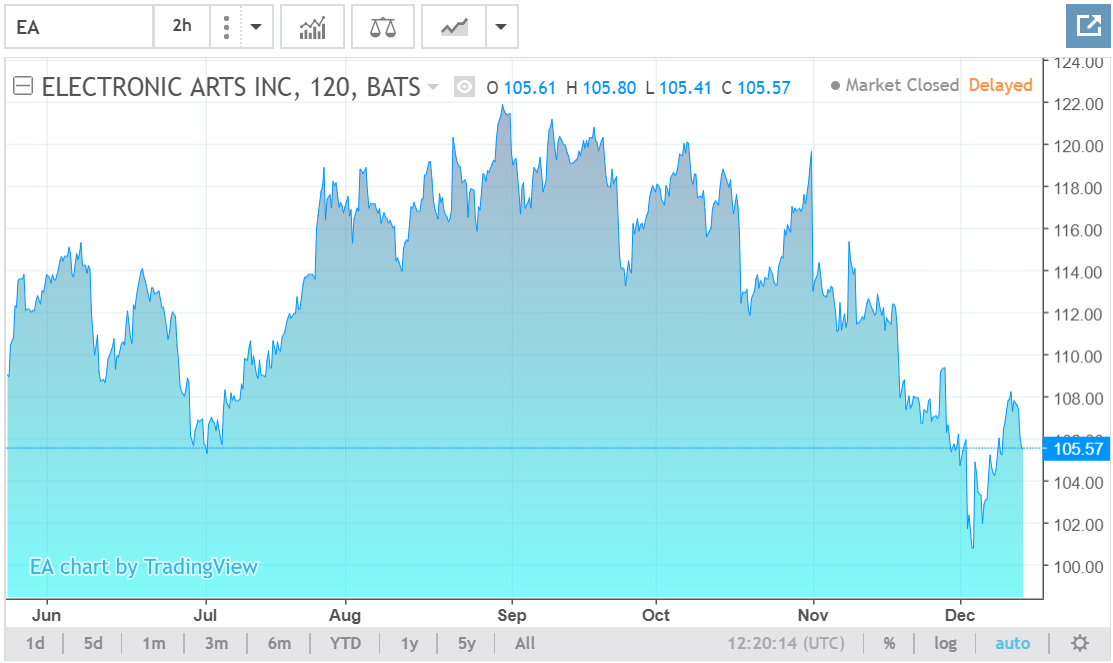
Task: Open the EA chart by TradingView link
Action: coord(143,567)
